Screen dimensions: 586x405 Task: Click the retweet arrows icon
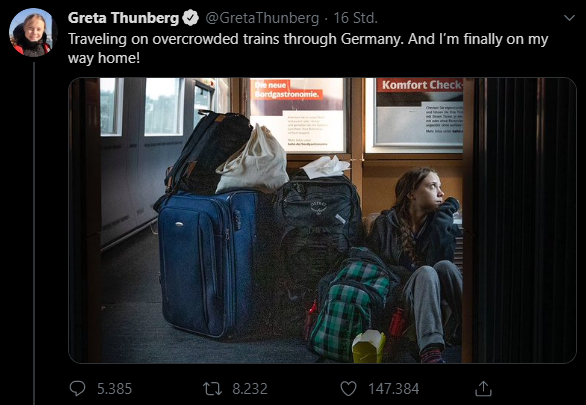coord(212,389)
